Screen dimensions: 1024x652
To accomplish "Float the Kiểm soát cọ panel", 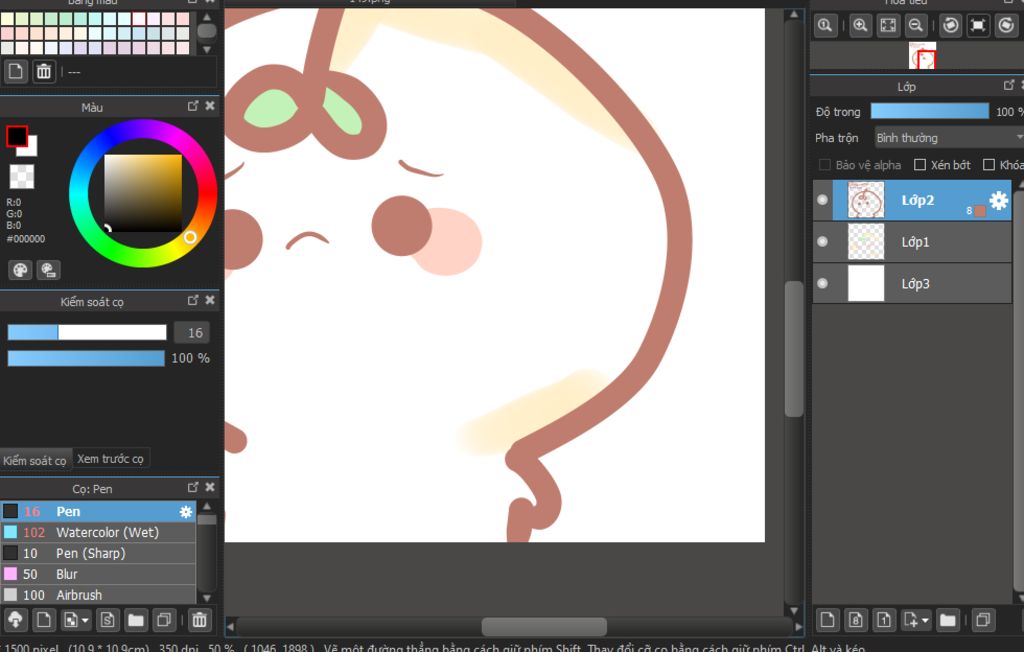I will (x=193, y=301).
